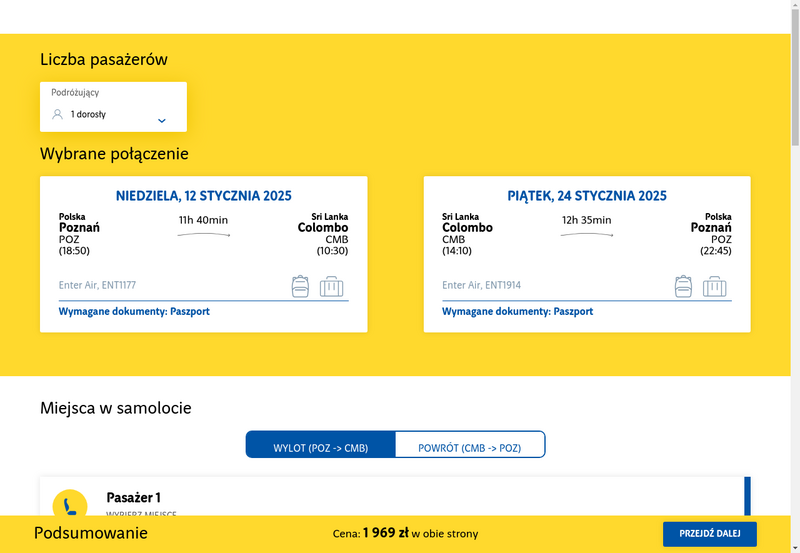Expand the Podróżujący dropdown chevron
The image size is (800, 553).
point(162,121)
